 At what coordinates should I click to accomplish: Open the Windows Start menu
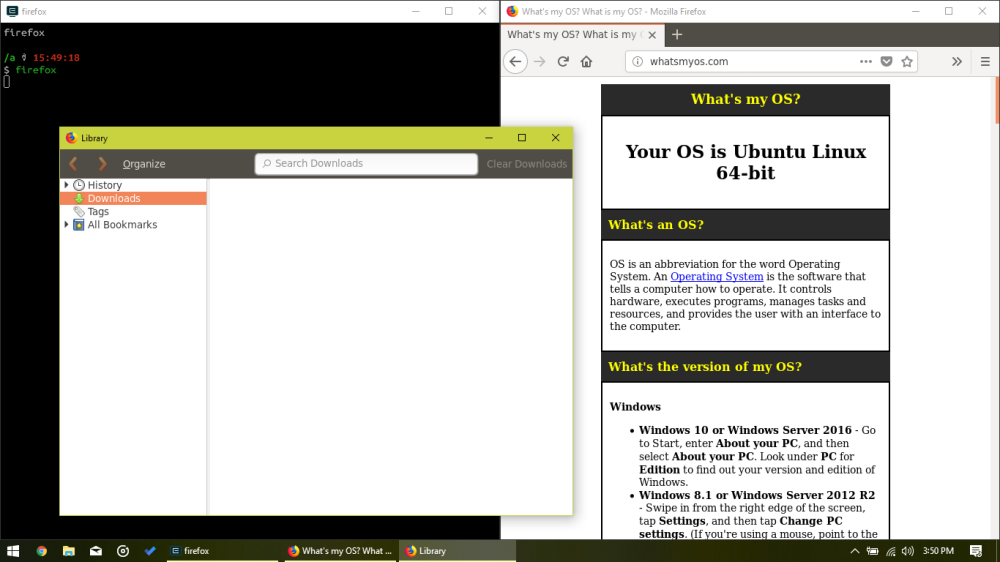(13, 551)
